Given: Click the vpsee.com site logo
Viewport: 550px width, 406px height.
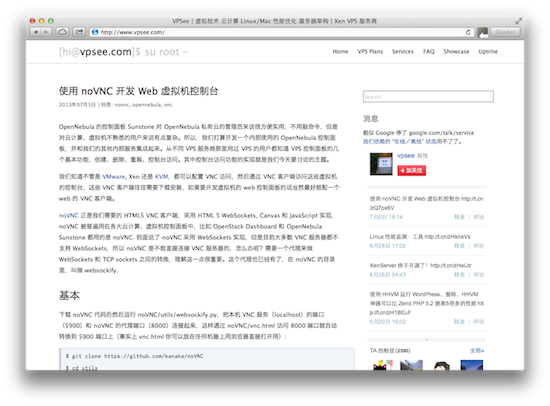Looking at the screenshot, I should click(x=123, y=52).
